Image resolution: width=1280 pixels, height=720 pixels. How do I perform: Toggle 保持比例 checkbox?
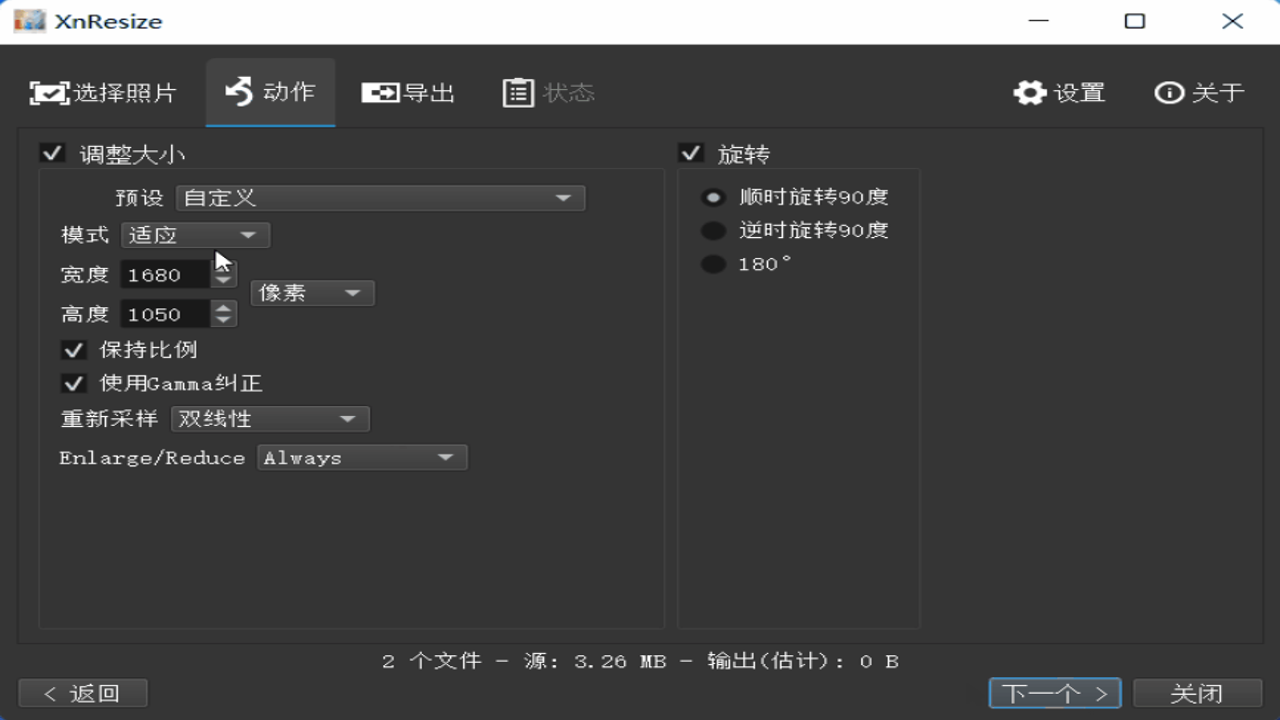click(x=73, y=350)
